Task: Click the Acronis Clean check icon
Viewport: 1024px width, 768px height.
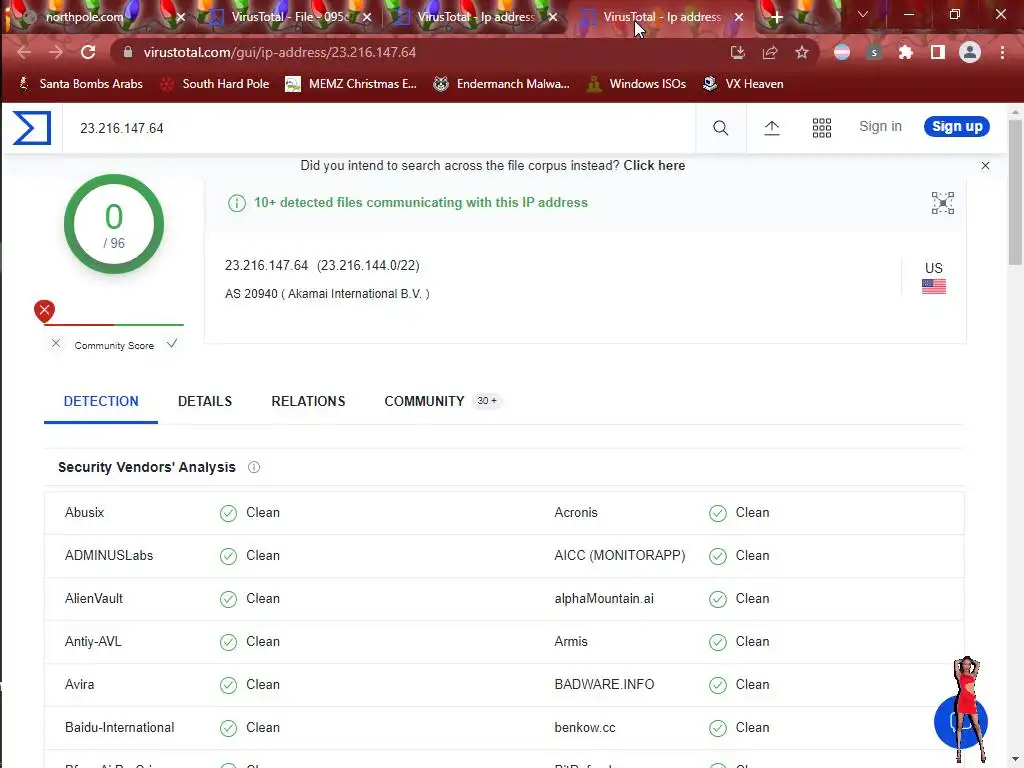Action: pyautogui.click(x=718, y=513)
